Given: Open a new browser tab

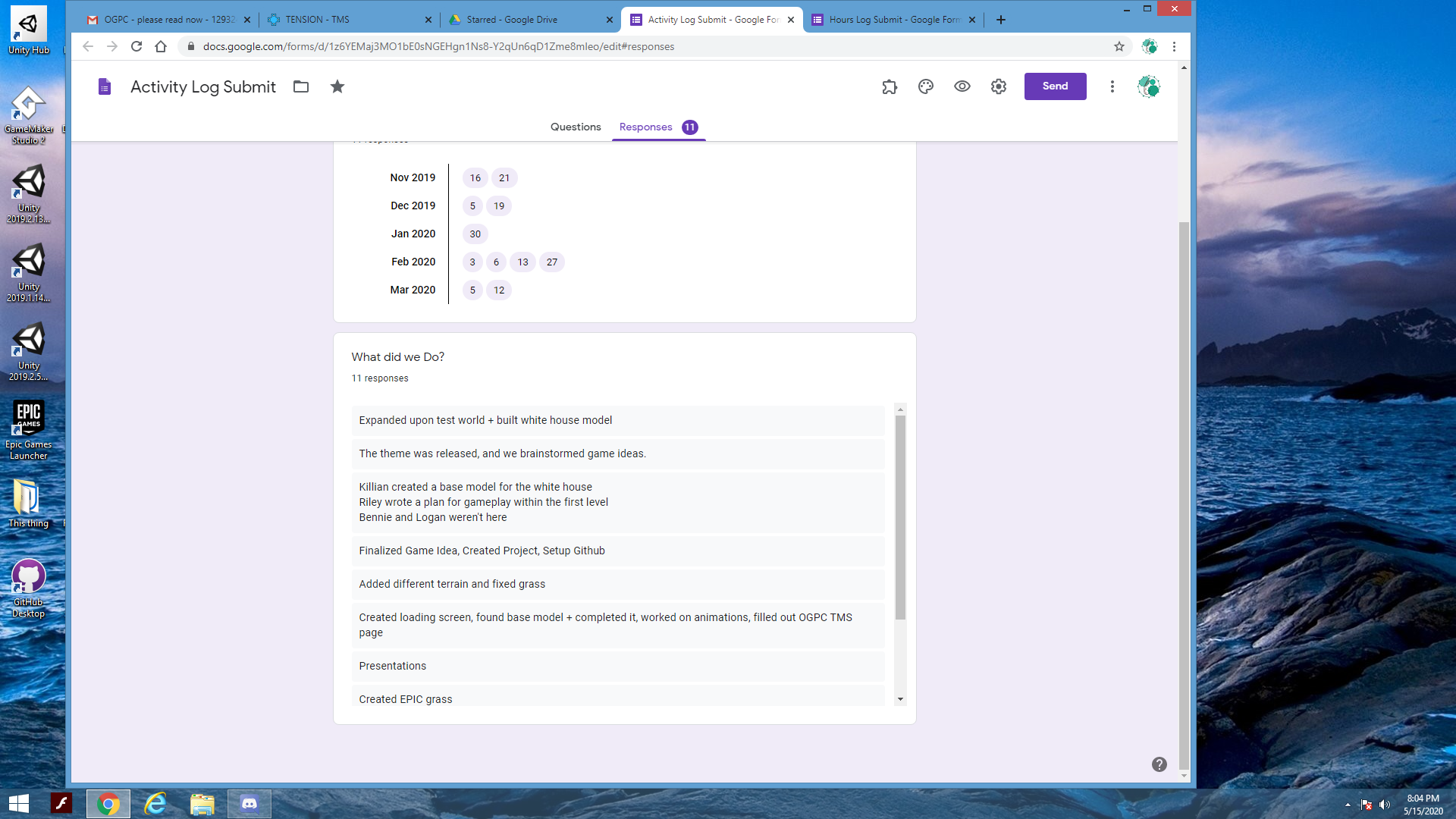Looking at the screenshot, I should (1000, 20).
